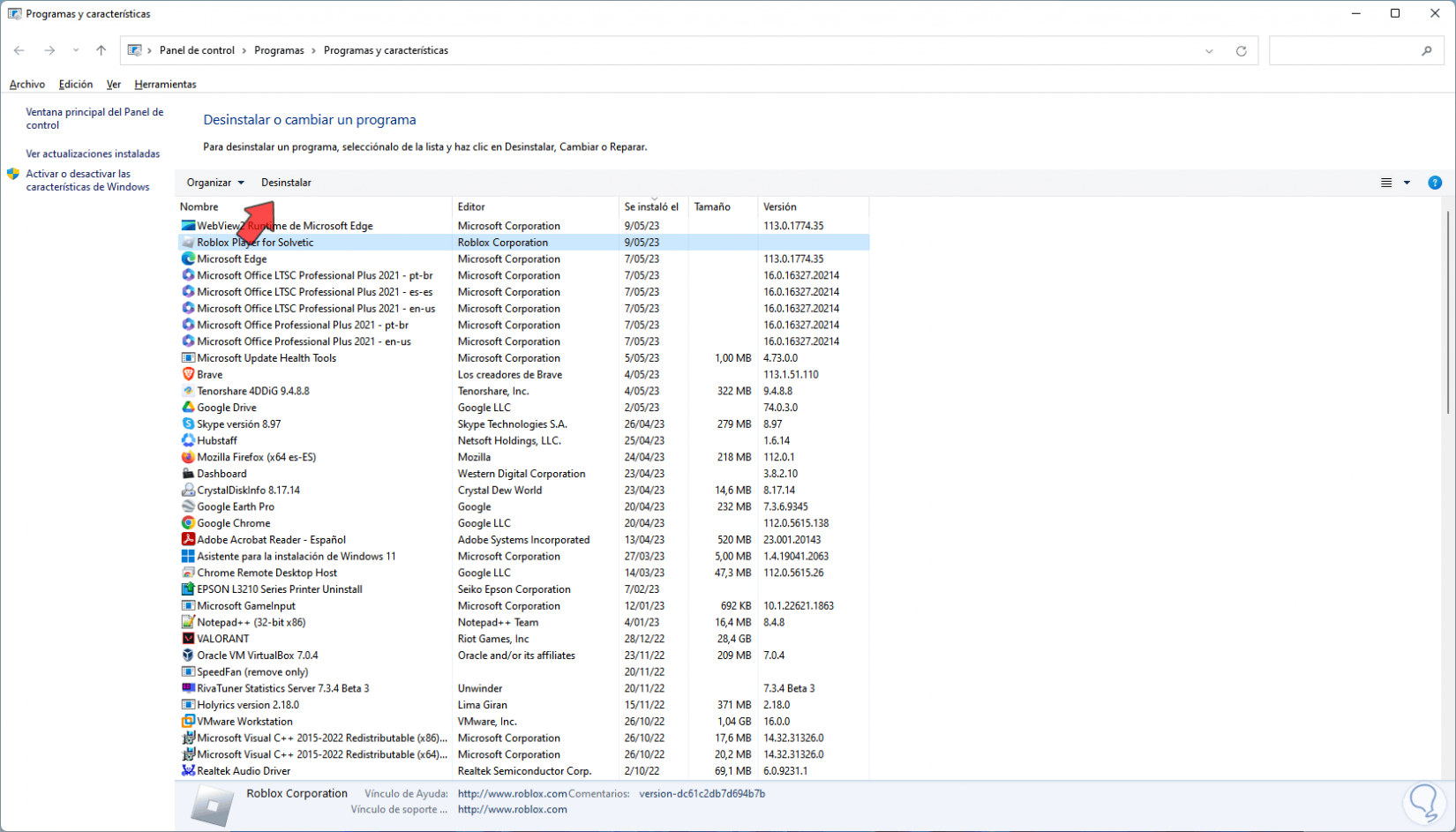Open the Herramientas menu
The height and width of the screenshot is (832, 1456).
[165, 85]
